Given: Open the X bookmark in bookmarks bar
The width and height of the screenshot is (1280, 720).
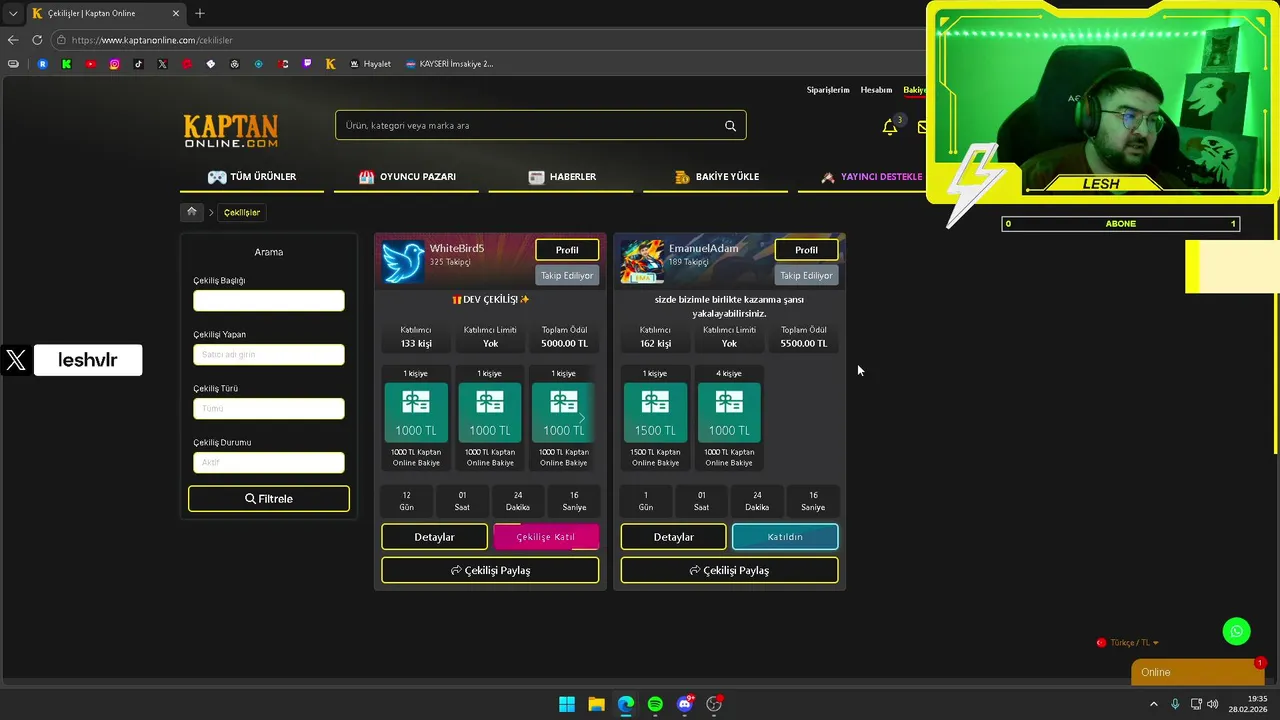Looking at the screenshot, I should coord(163,64).
